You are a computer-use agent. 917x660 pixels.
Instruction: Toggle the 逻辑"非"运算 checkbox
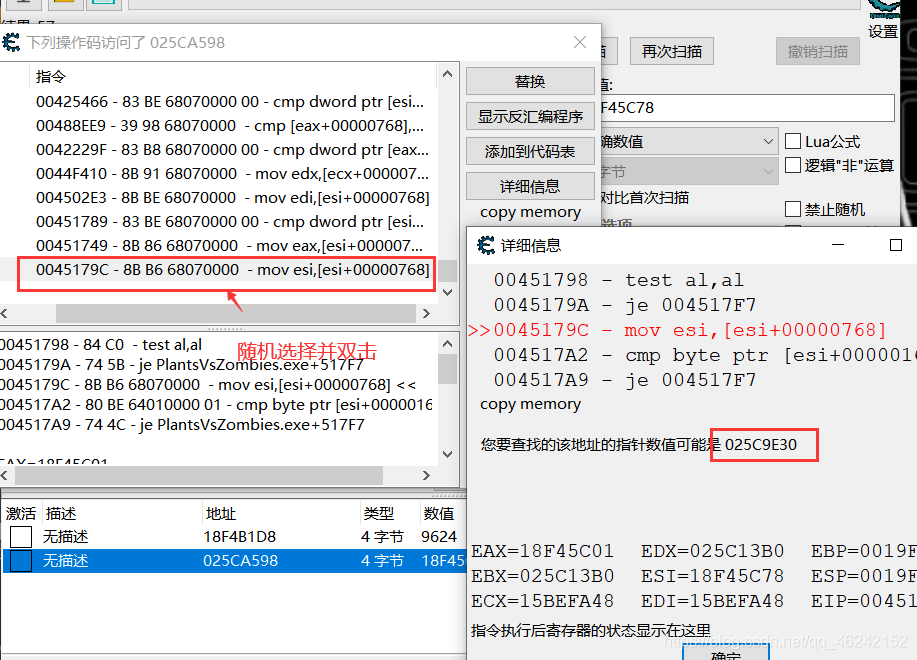tap(793, 165)
